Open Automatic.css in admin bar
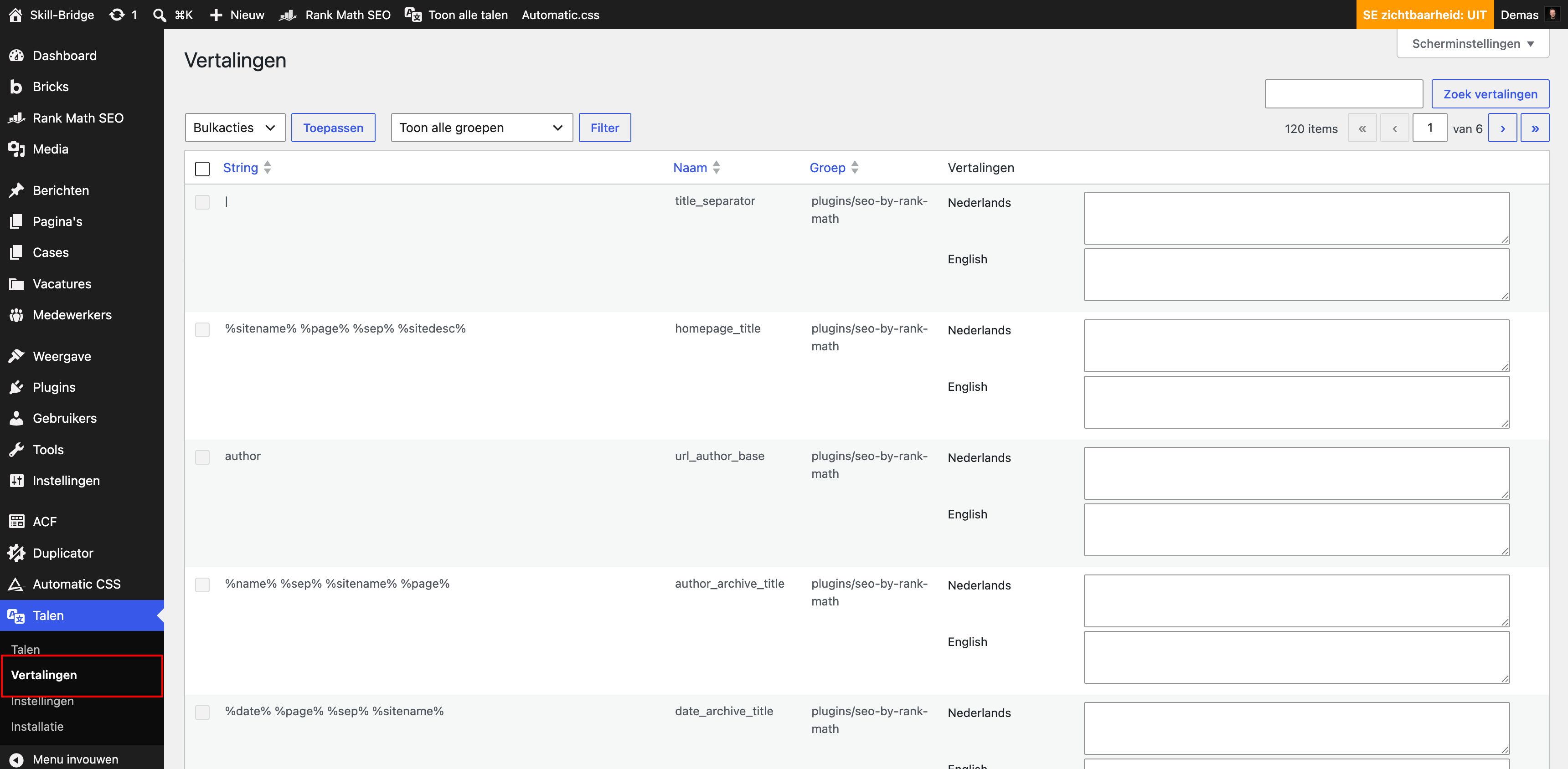1568x769 pixels. pos(560,15)
